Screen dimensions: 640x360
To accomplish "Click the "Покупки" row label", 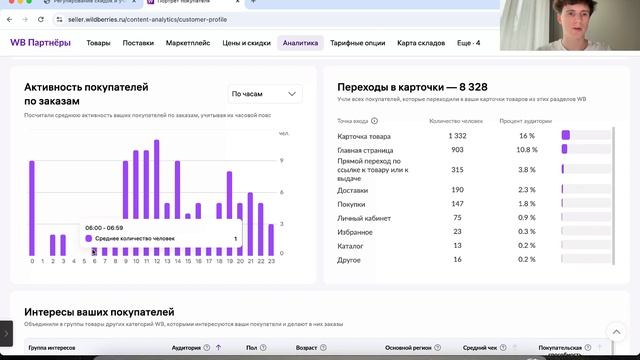I will [351, 204].
